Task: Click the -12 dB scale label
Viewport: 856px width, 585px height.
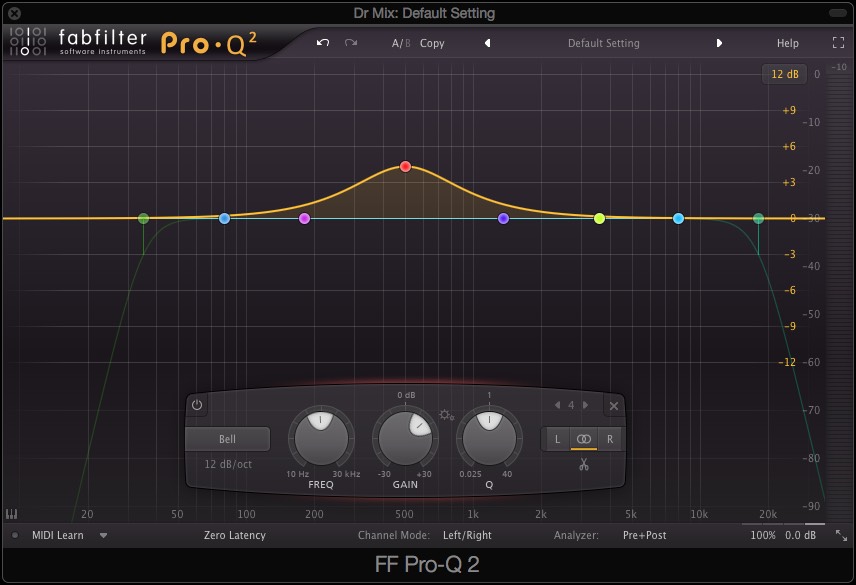Action: click(787, 362)
